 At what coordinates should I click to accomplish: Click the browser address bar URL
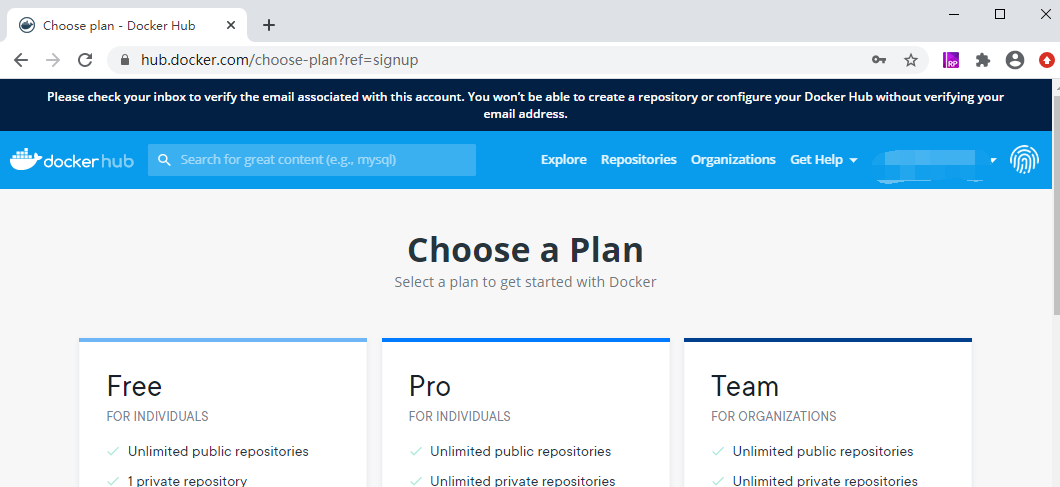279,60
